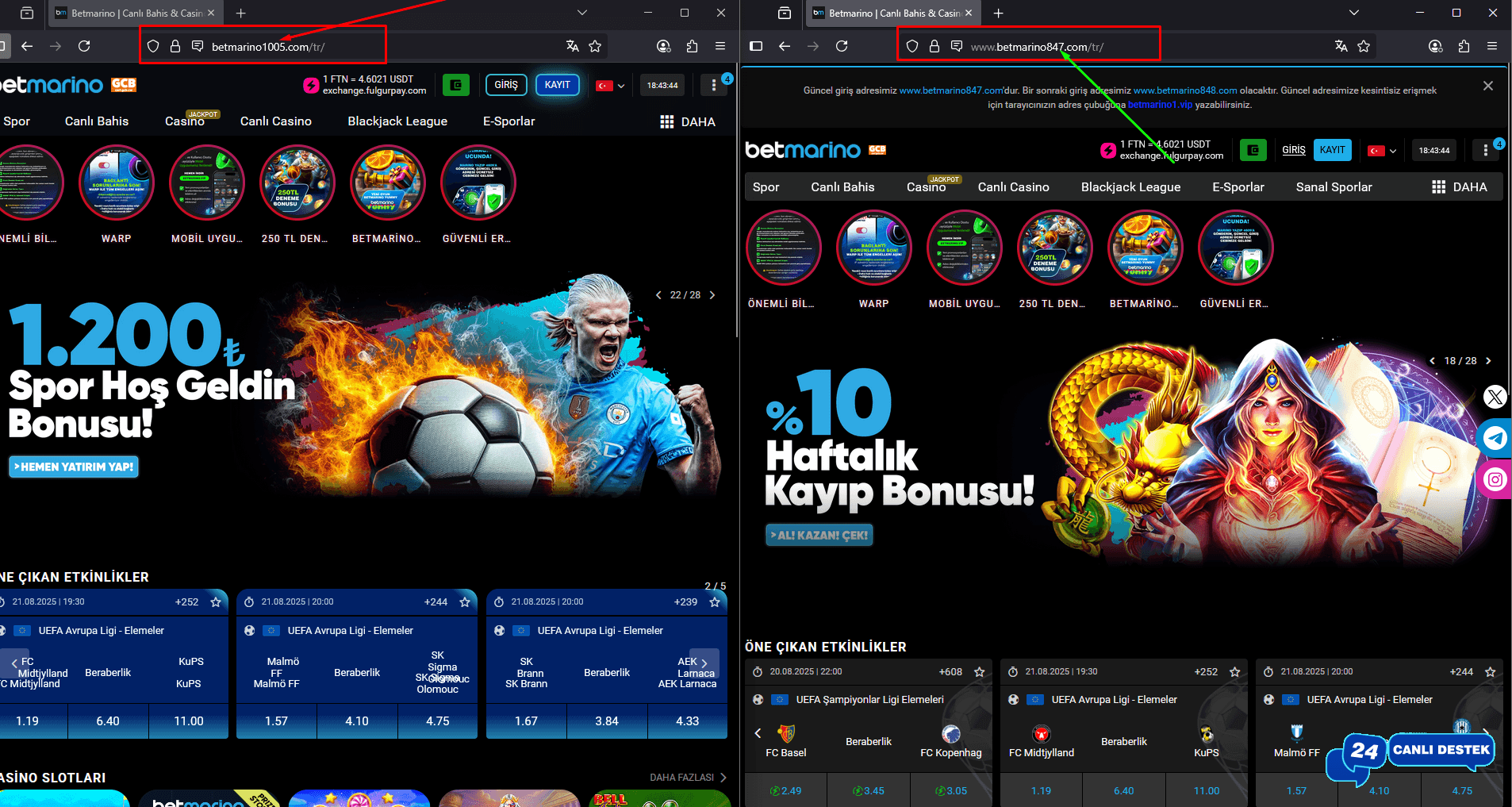Open Blackjack League tab in right window

point(1130,187)
